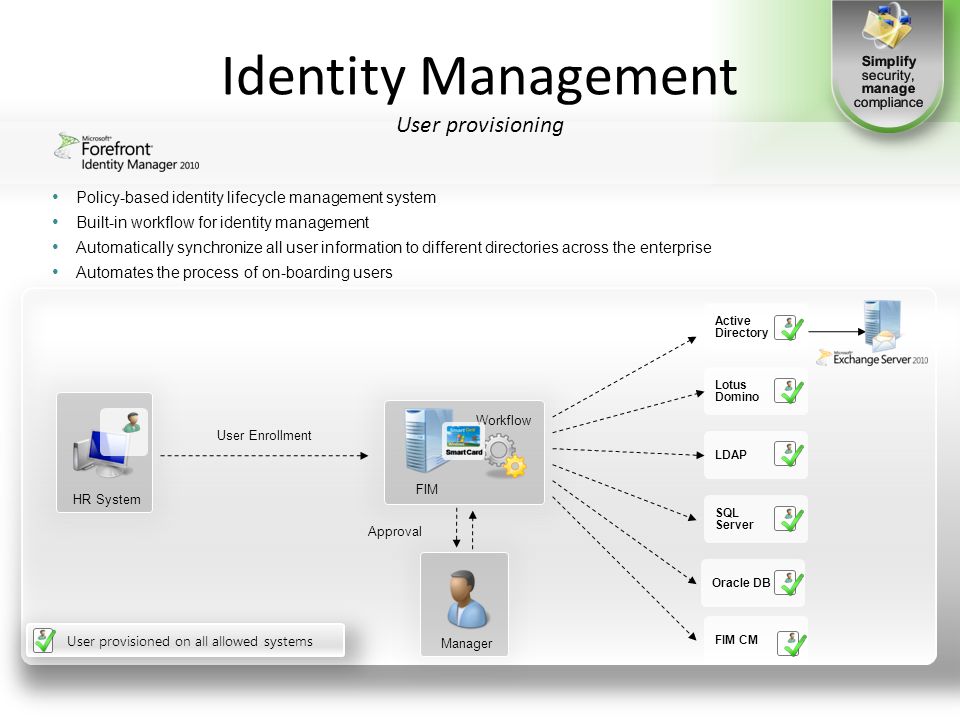Click the FIM CM provisioned checkmark icon
This screenshot has width=960, height=720.
(x=792, y=643)
